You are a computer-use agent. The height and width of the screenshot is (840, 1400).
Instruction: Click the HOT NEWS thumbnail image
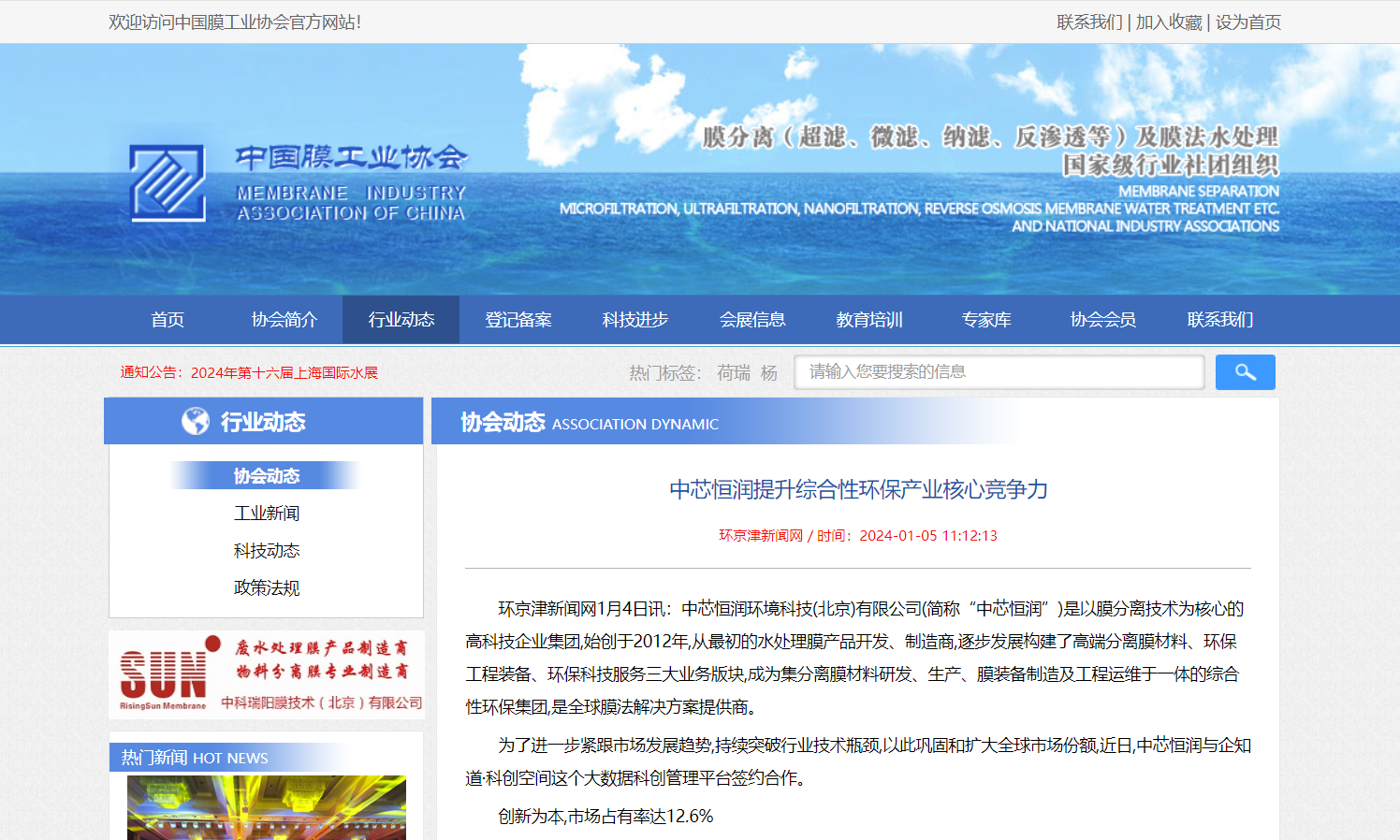tap(265, 809)
